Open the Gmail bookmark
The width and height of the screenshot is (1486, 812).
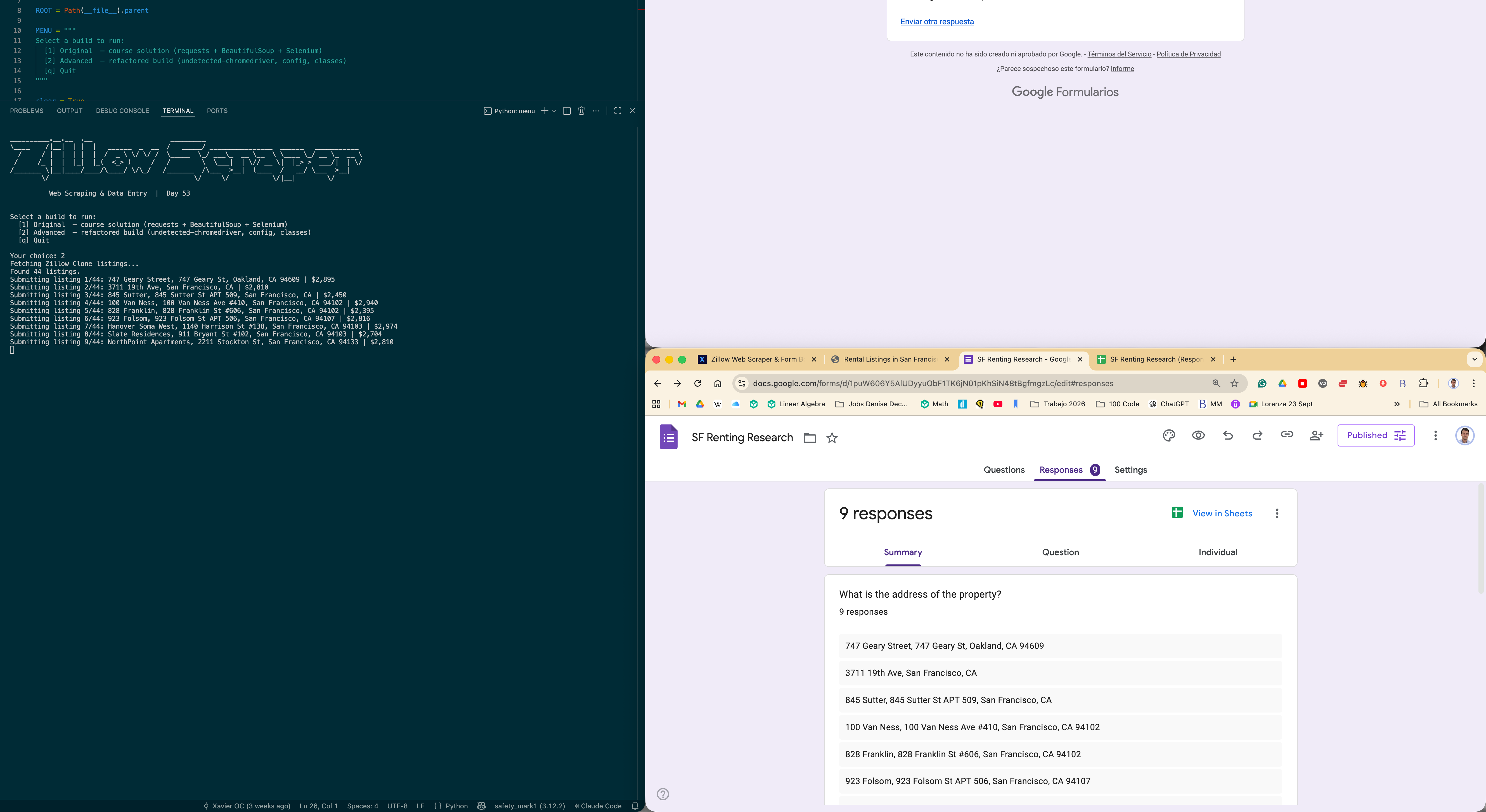click(x=682, y=404)
